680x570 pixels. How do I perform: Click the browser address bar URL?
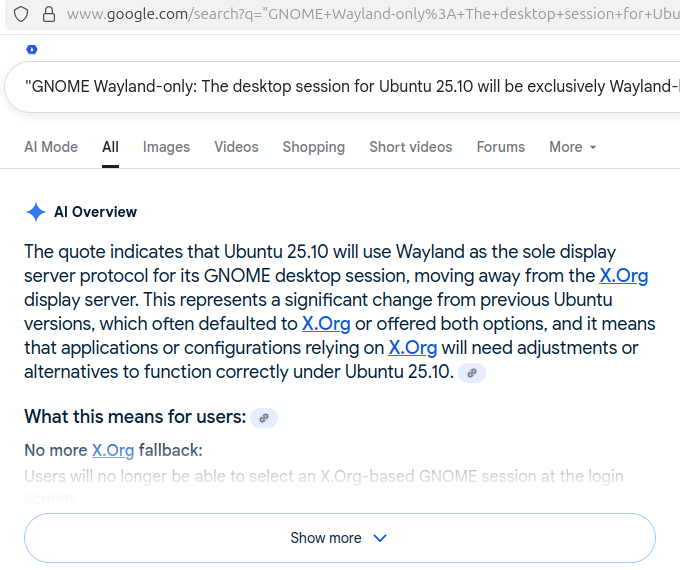(370, 14)
